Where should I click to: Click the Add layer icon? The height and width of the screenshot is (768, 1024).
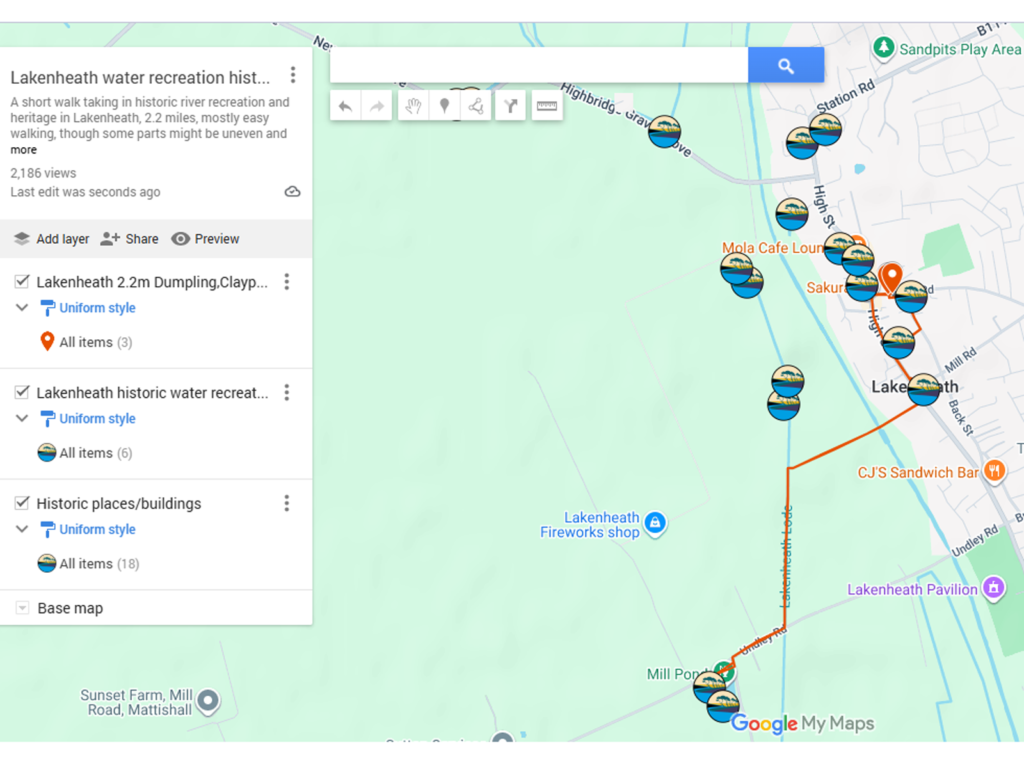click(x=22, y=239)
